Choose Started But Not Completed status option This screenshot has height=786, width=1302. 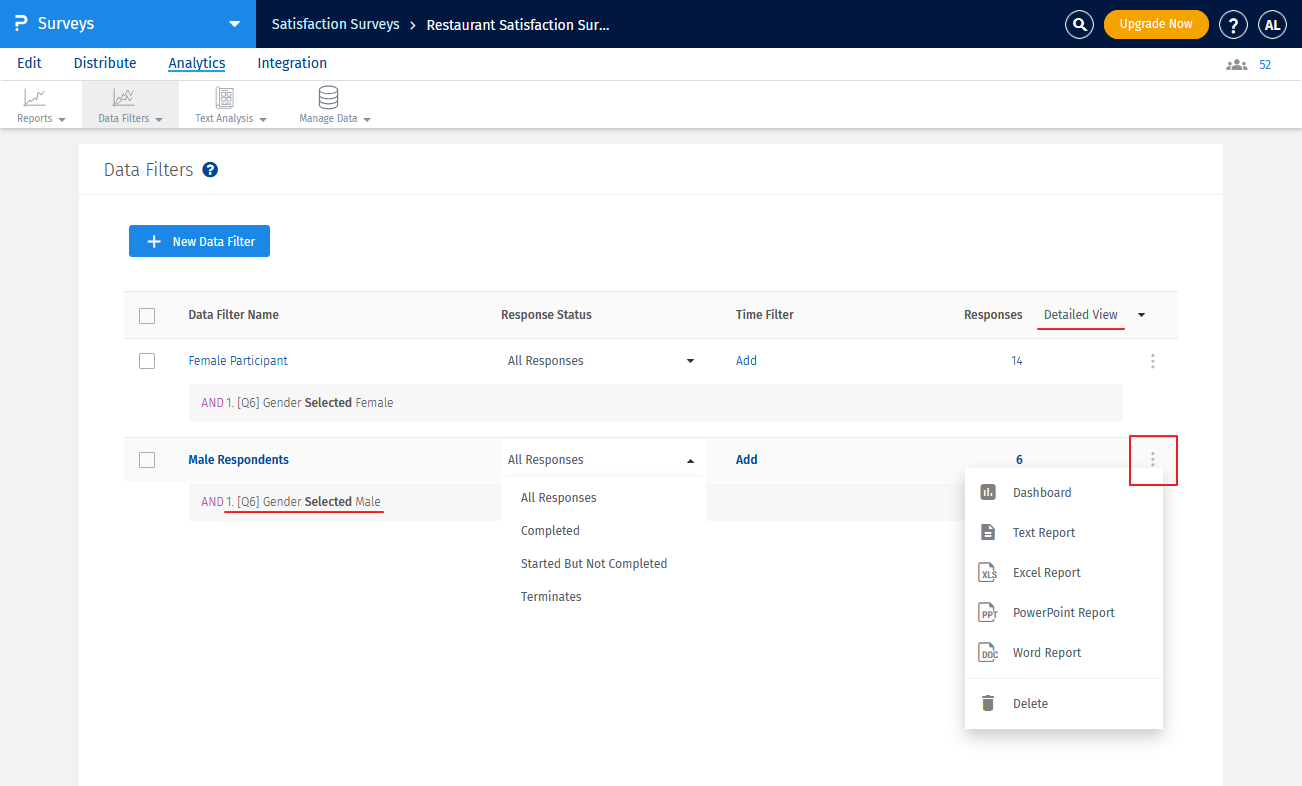(593, 564)
